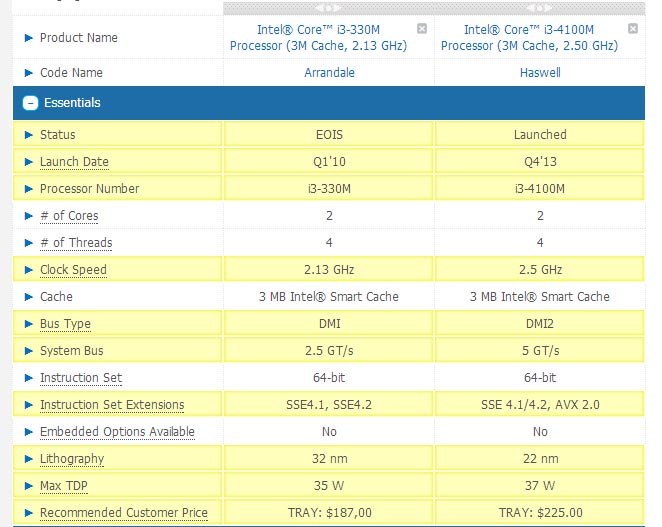Open the Haswell code name link
662x527 pixels.
540,73
